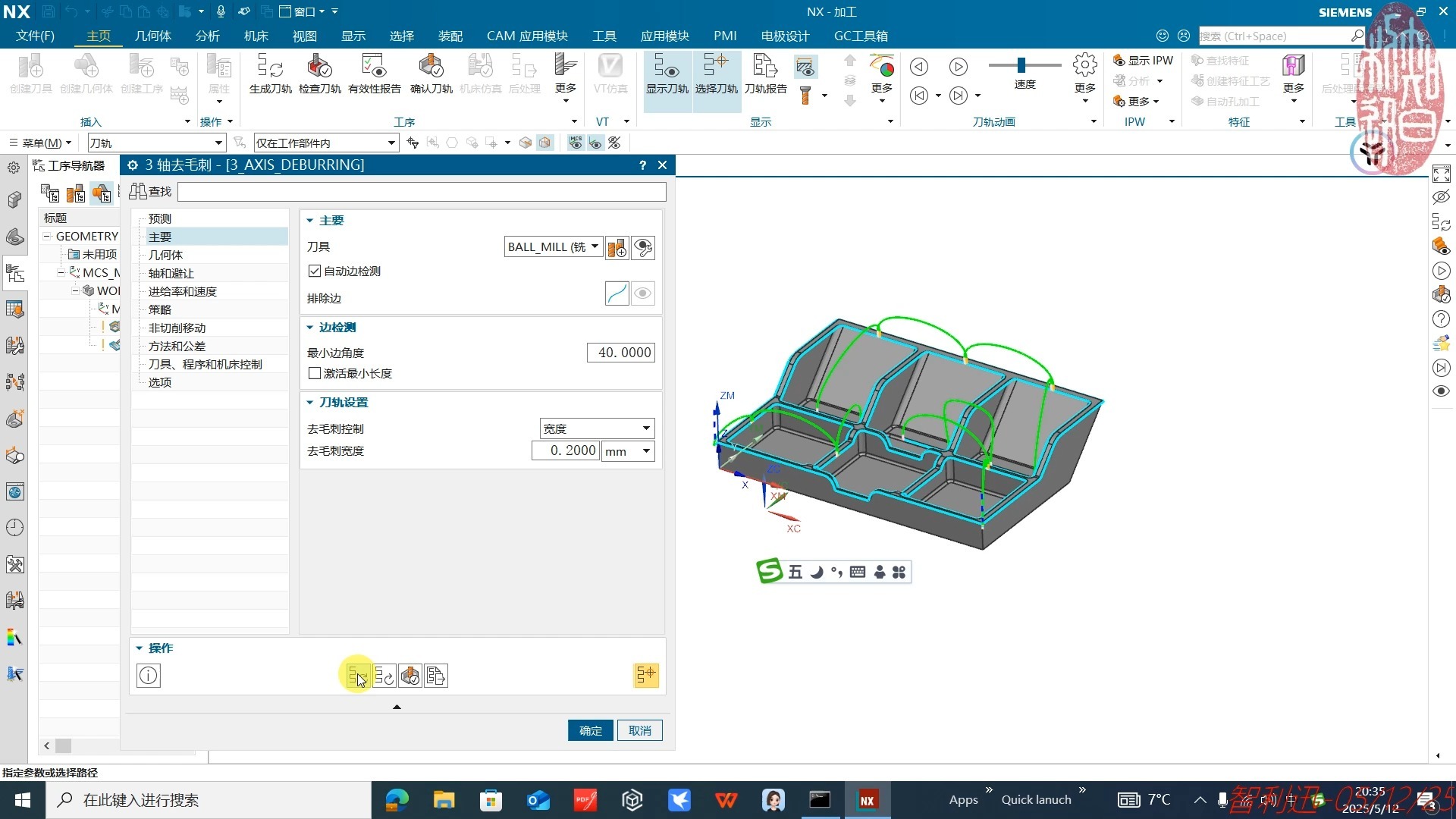
Task: Adjust the 速度 animation slider
Action: click(x=1021, y=65)
